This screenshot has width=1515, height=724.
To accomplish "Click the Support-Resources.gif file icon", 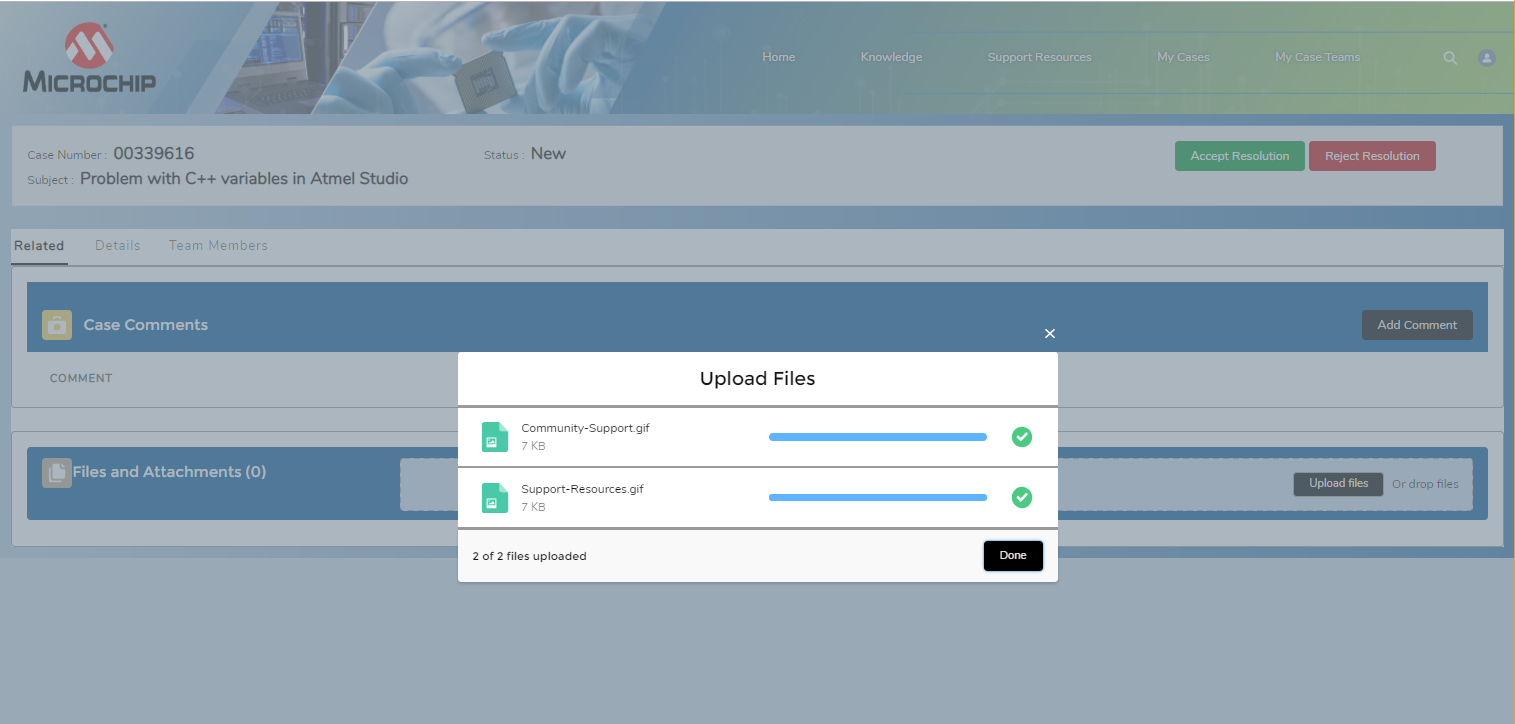I will point(495,498).
